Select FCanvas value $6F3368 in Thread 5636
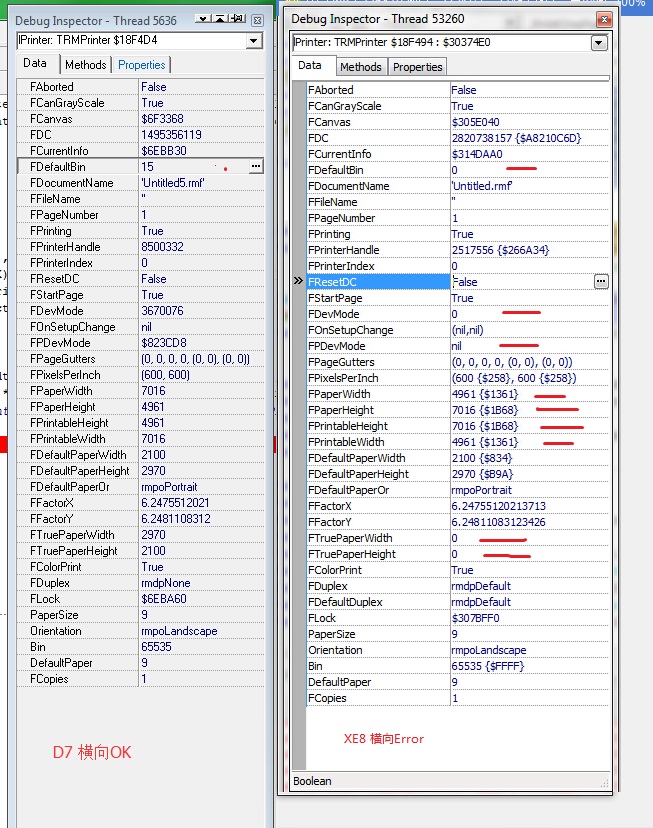This screenshot has width=653, height=828. tap(162, 119)
